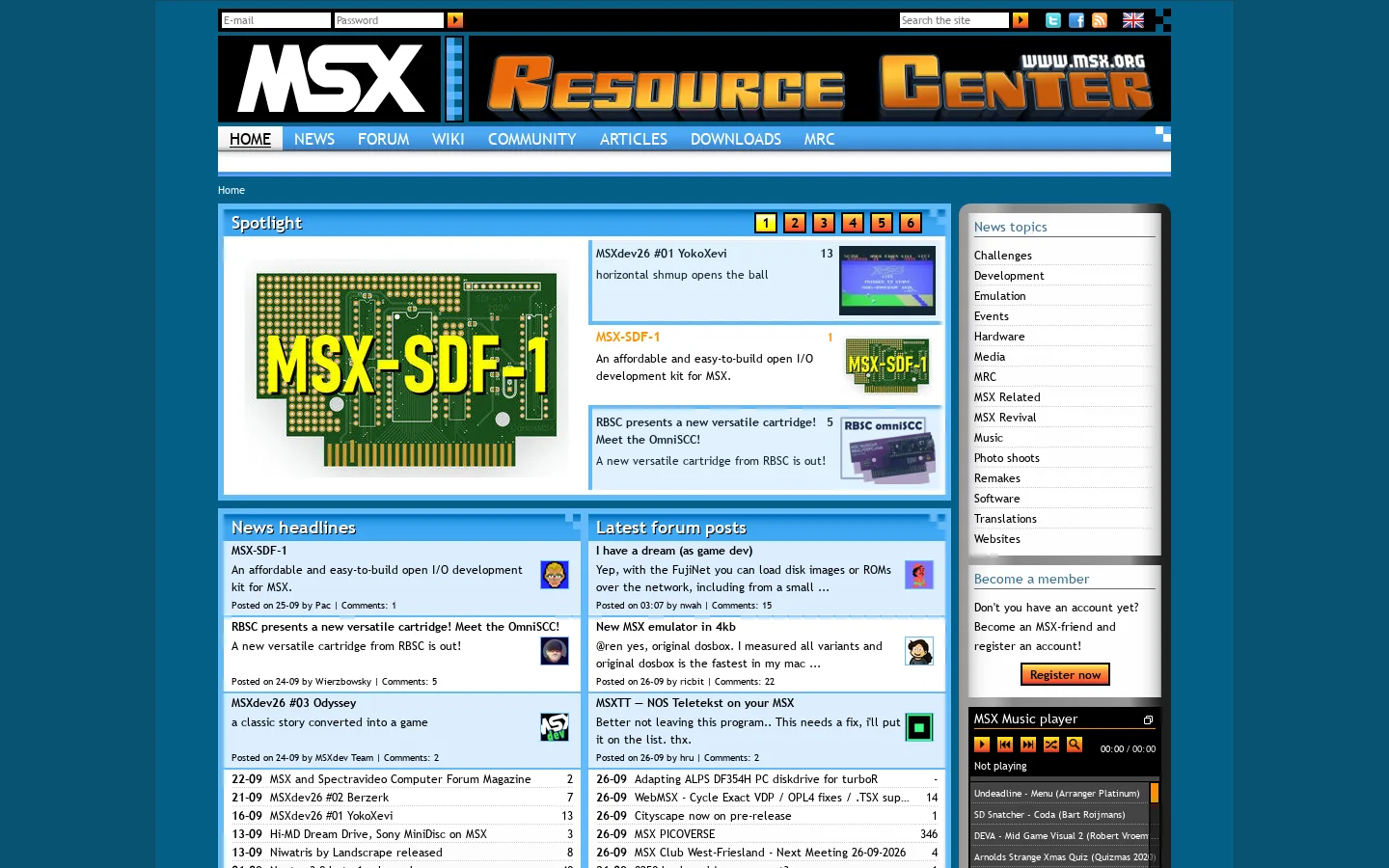The image size is (1389, 868).
Task: Toggle shuffle in MSX Music player
Action: click(1051, 745)
